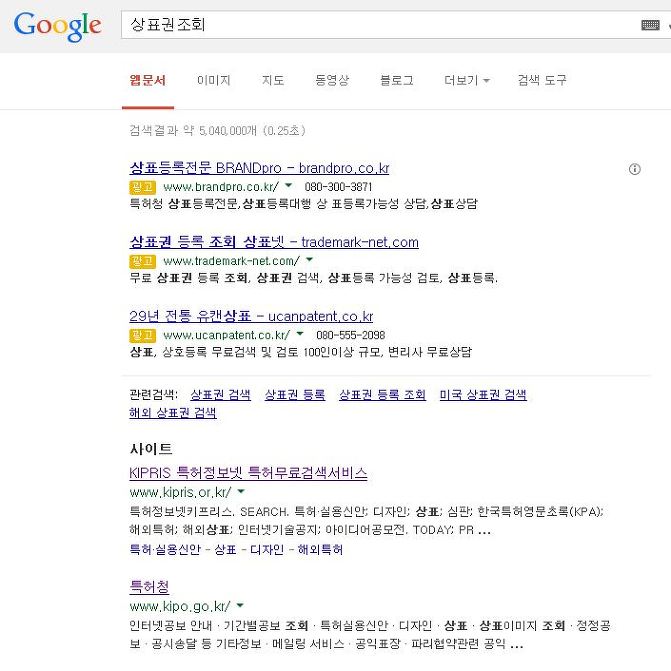
Task: Switch to the 지도 tab
Action: [273, 80]
